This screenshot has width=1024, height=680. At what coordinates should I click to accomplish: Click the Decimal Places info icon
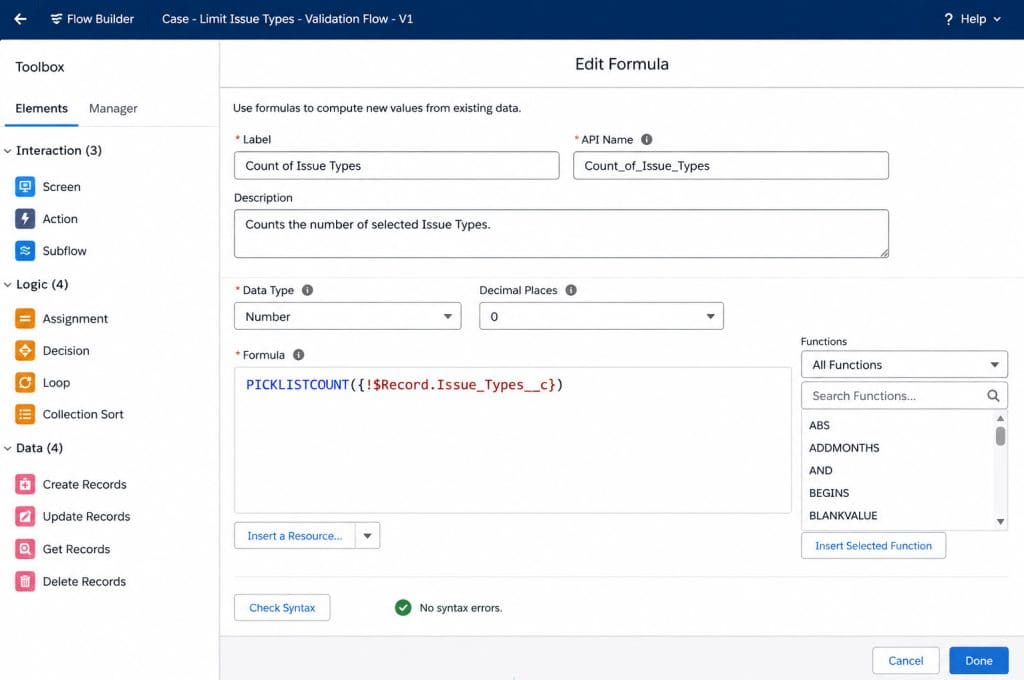(571, 290)
